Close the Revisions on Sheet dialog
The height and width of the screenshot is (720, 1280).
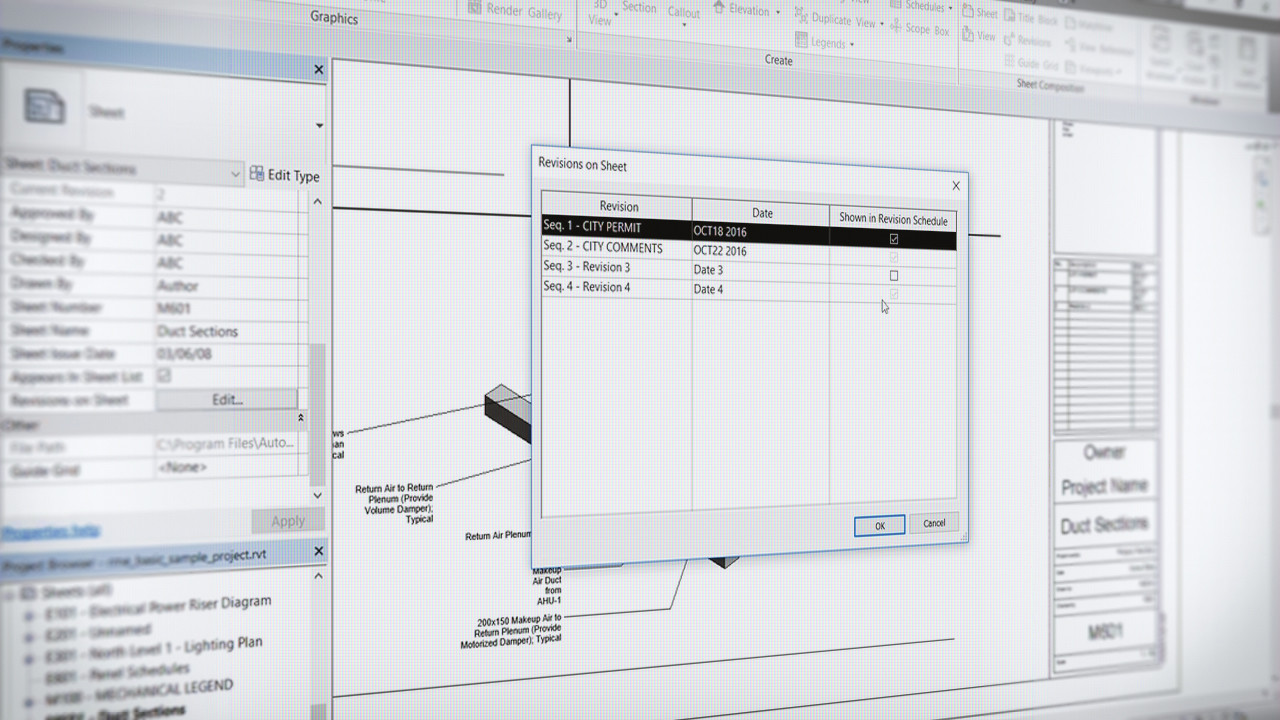click(x=955, y=185)
